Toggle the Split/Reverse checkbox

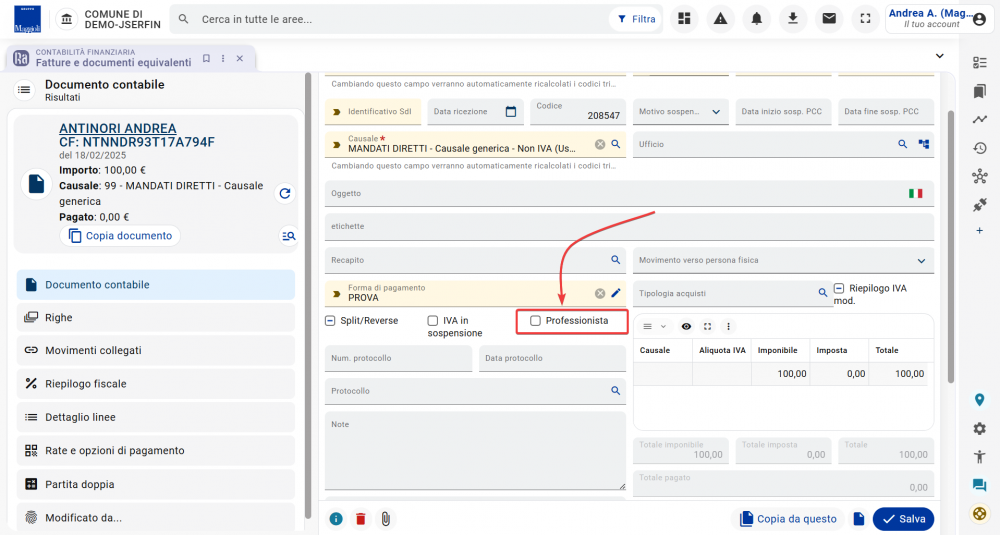click(x=330, y=321)
